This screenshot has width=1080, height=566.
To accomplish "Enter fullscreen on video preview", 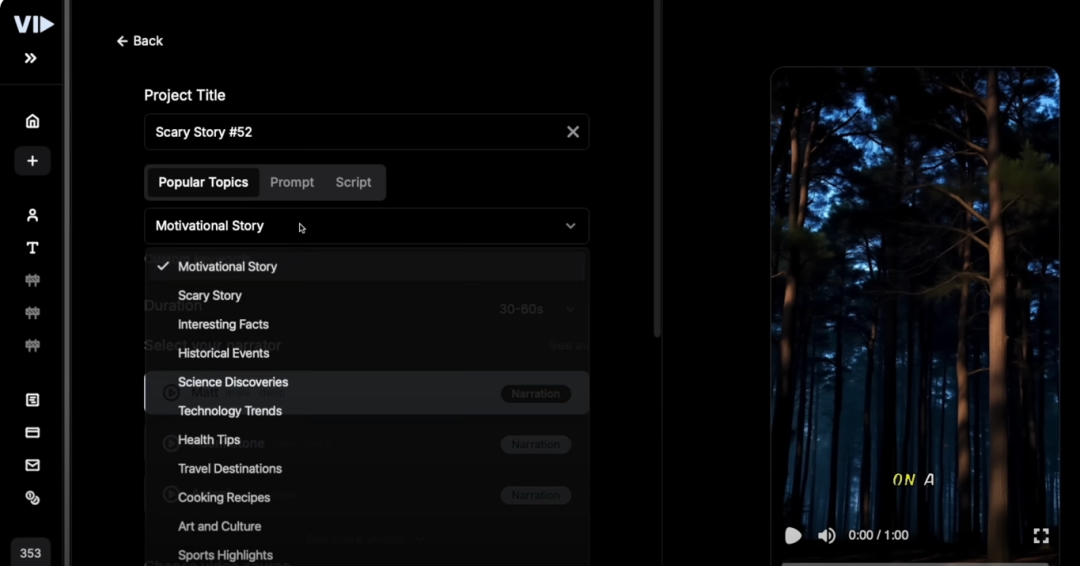I will [x=1041, y=536].
